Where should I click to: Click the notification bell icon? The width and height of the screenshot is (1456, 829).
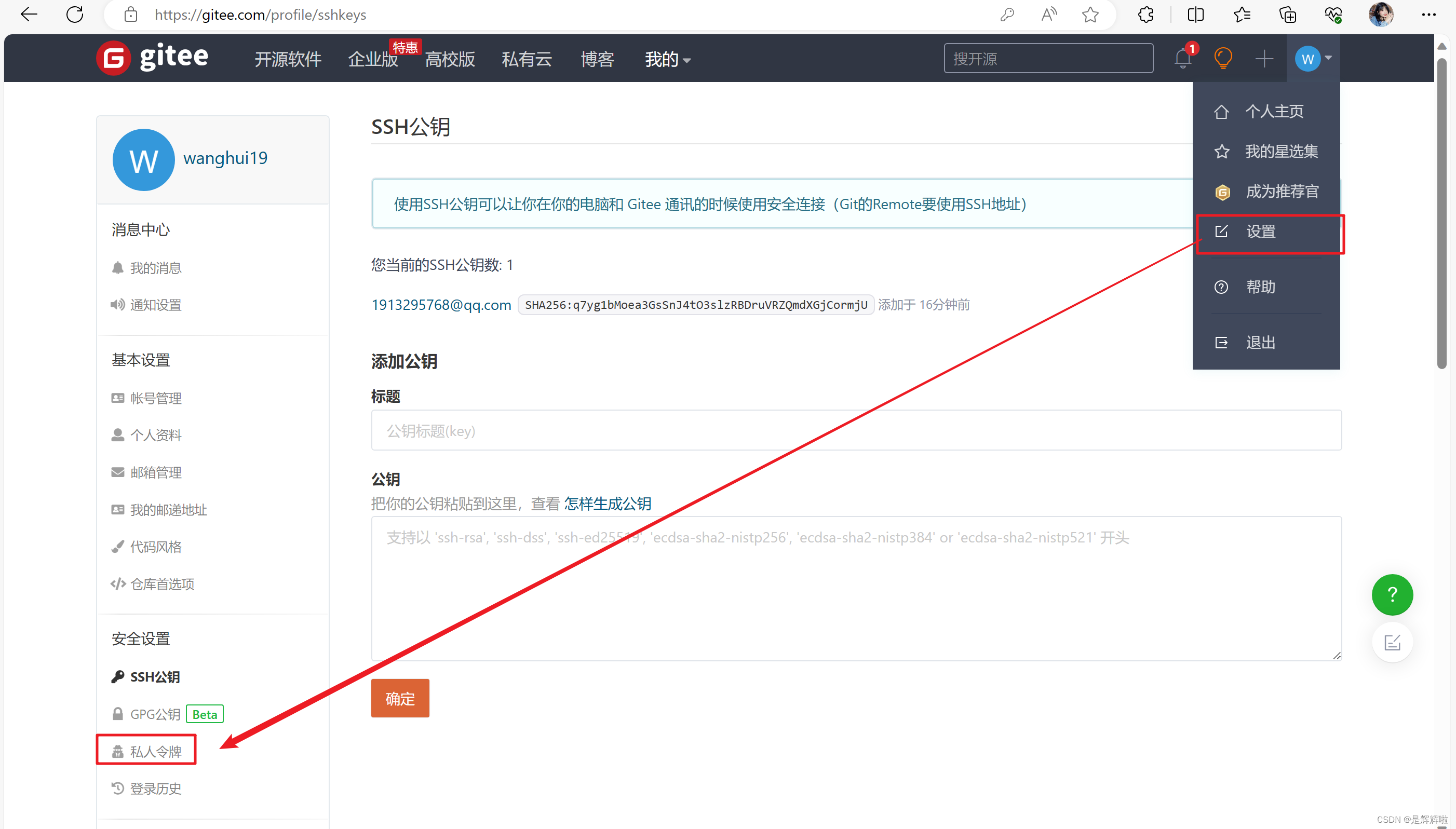[x=1182, y=59]
